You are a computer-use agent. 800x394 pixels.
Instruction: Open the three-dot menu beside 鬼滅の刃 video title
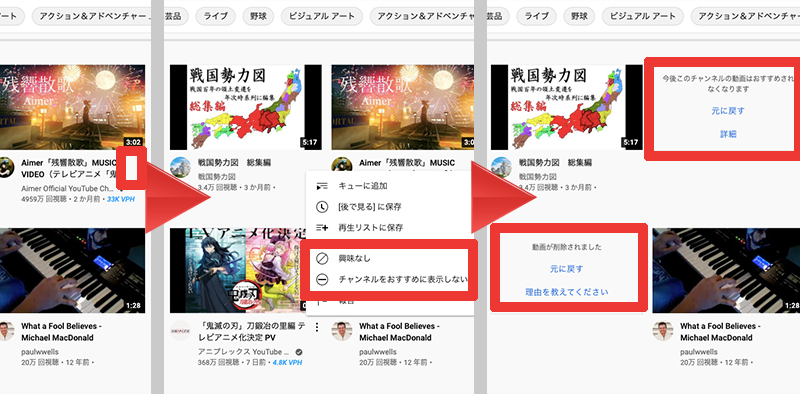coord(316,327)
